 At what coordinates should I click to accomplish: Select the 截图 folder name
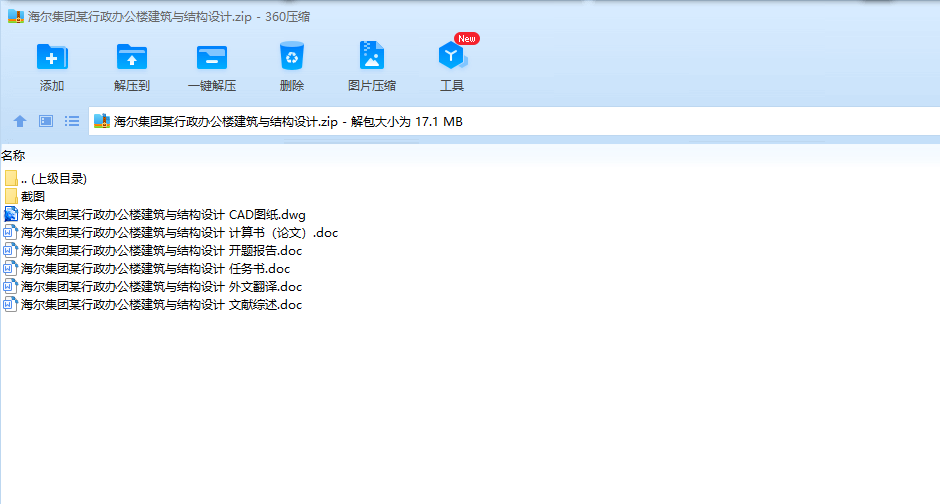click(33, 197)
